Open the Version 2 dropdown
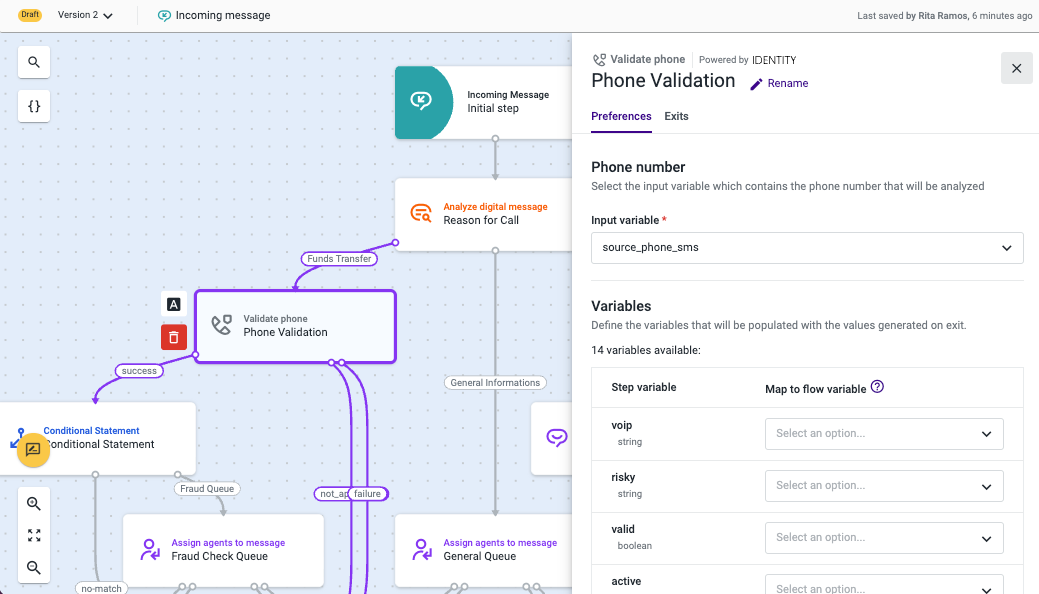The width and height of the screenshot is (1039, 594). pyautogui.click(x=85, y=15)
